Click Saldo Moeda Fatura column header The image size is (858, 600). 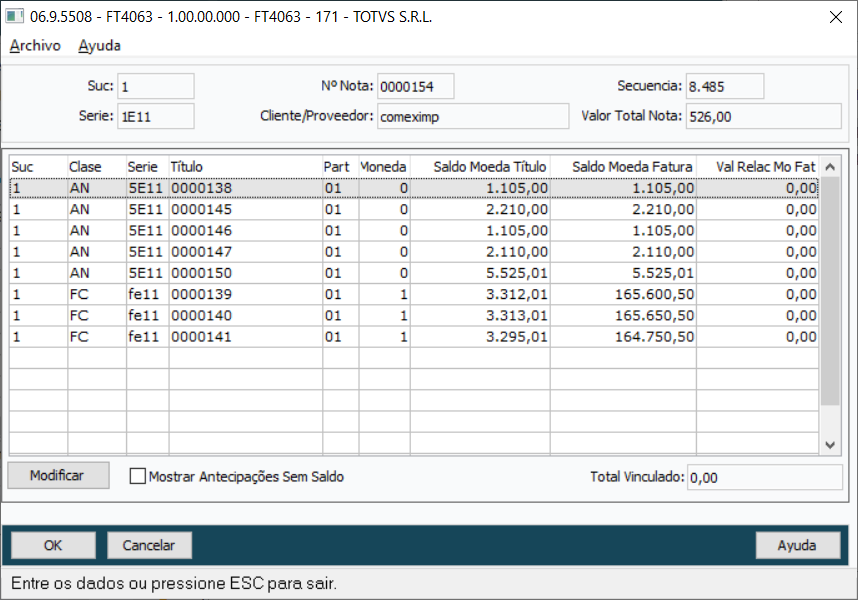click(x=623, y=167)
